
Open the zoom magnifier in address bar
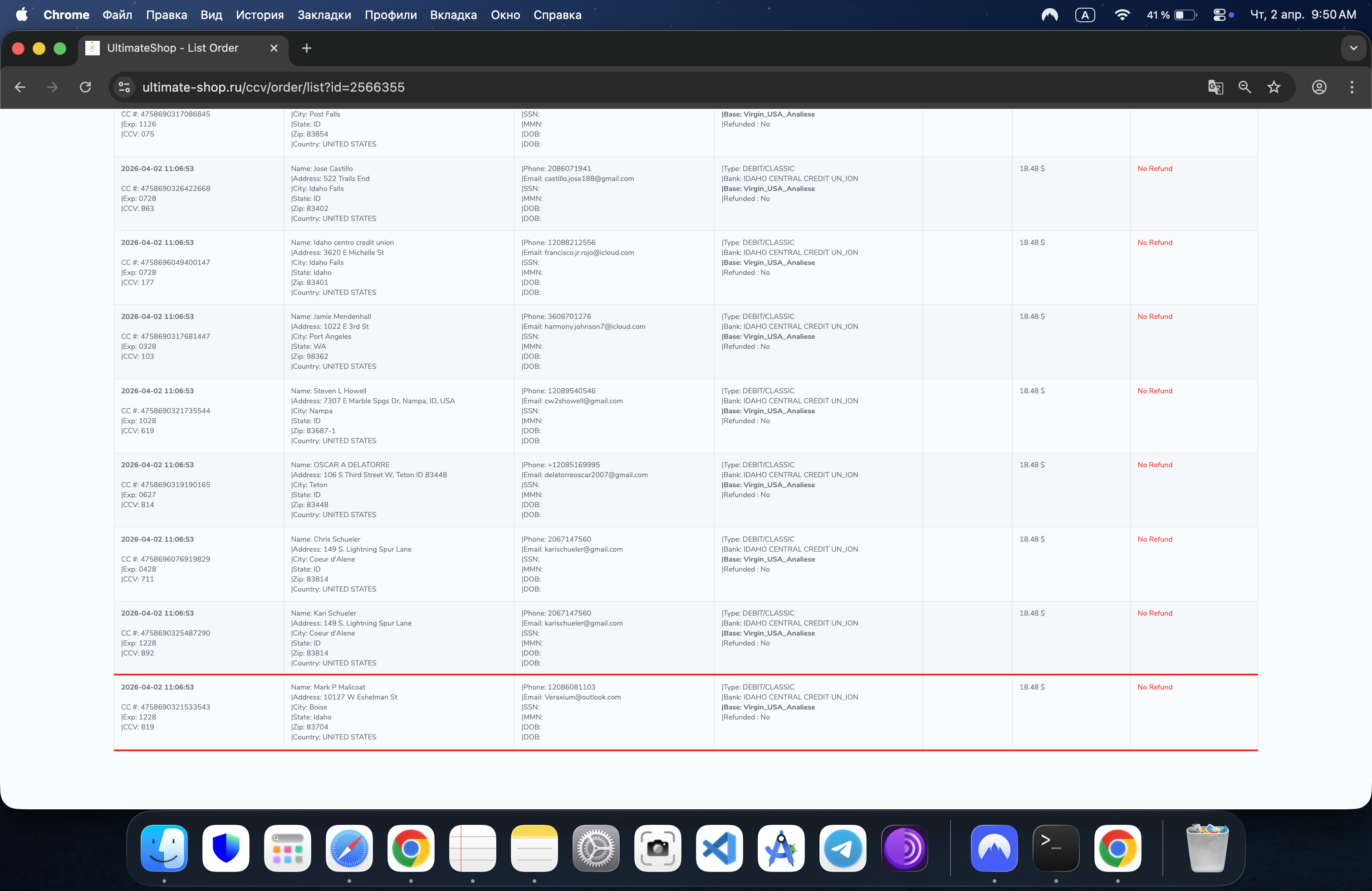[1245, 87]
